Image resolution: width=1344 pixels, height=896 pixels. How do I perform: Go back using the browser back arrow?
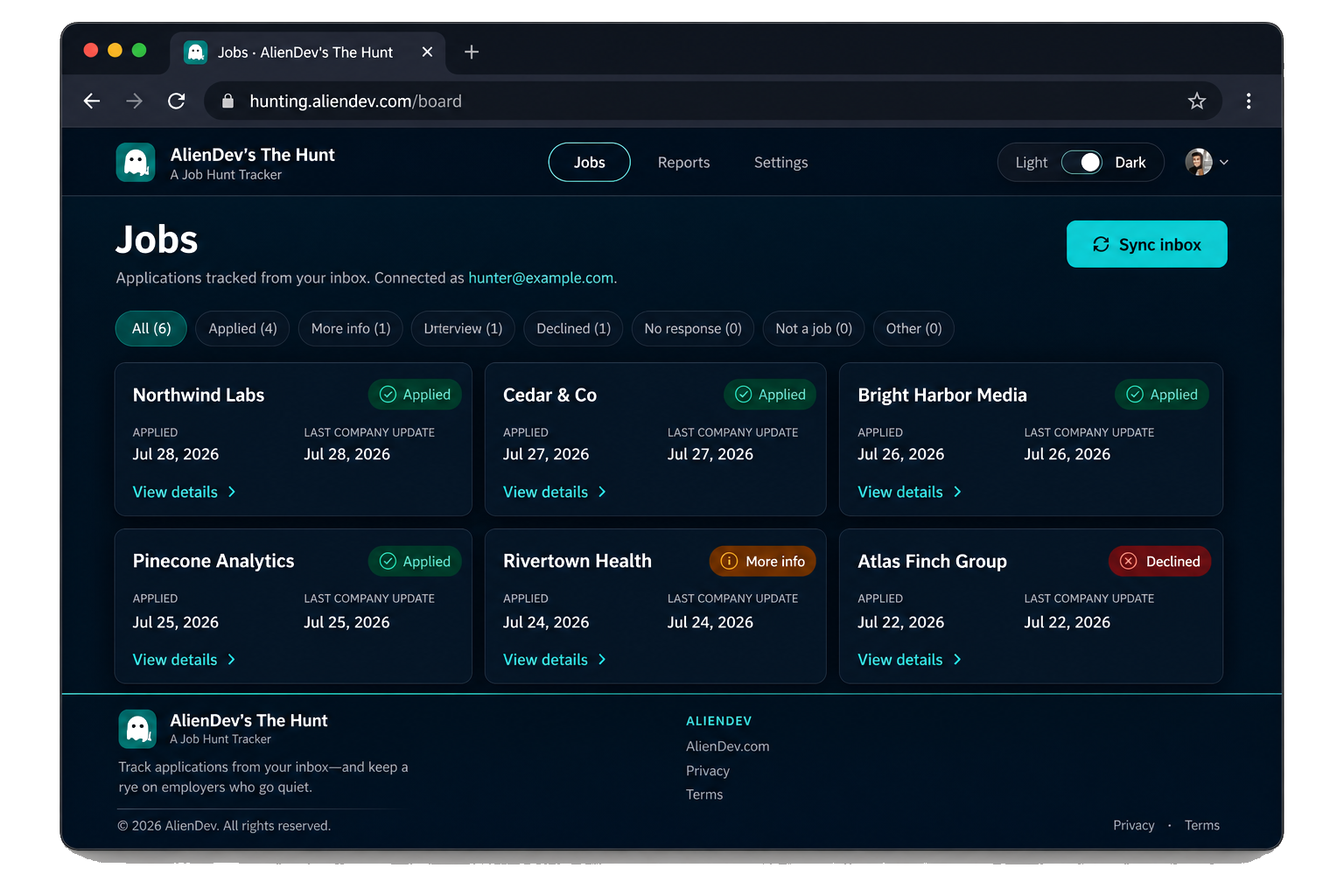pos(92,101)
